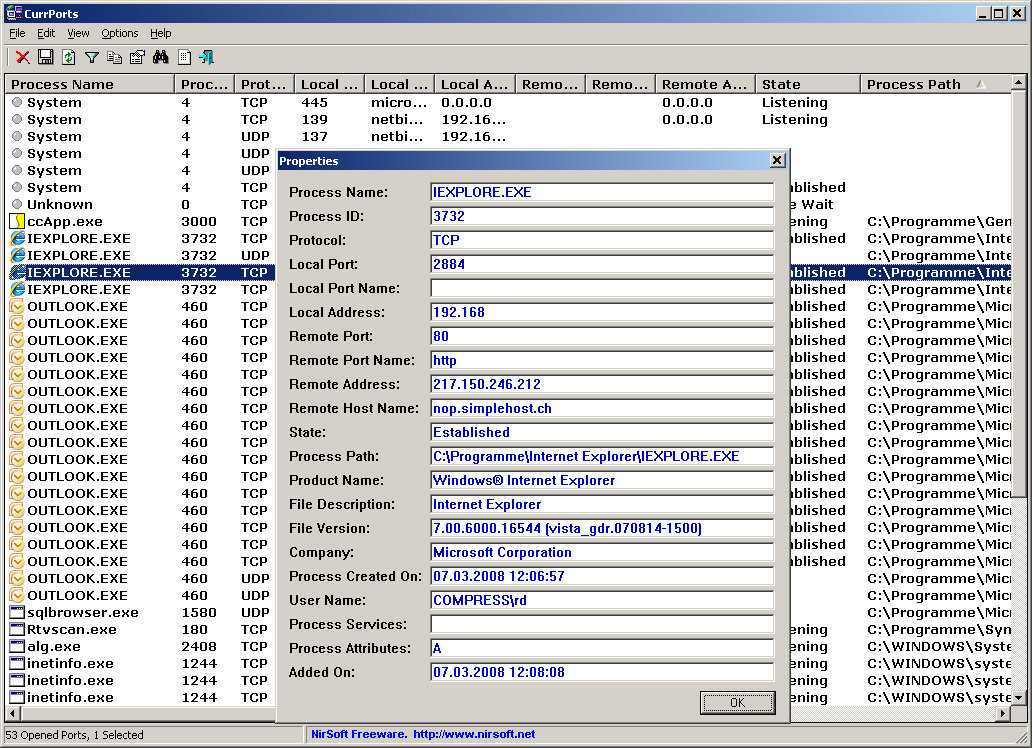Click process ID 2408 cell
The image size is (1032, 748).
(199, 647)
